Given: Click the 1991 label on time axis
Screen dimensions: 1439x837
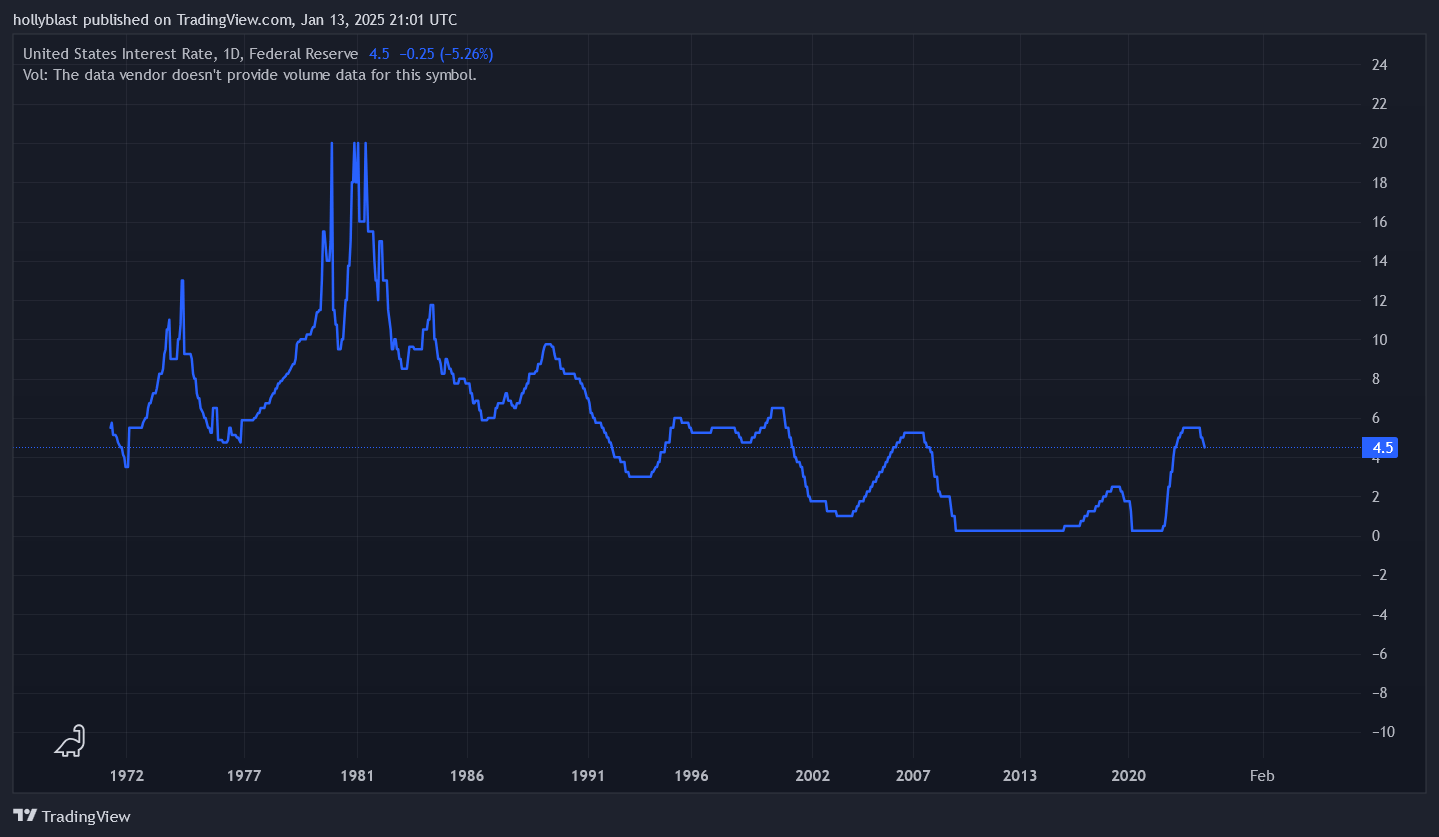Looking at the screenshot, I should tap(588, 775).
